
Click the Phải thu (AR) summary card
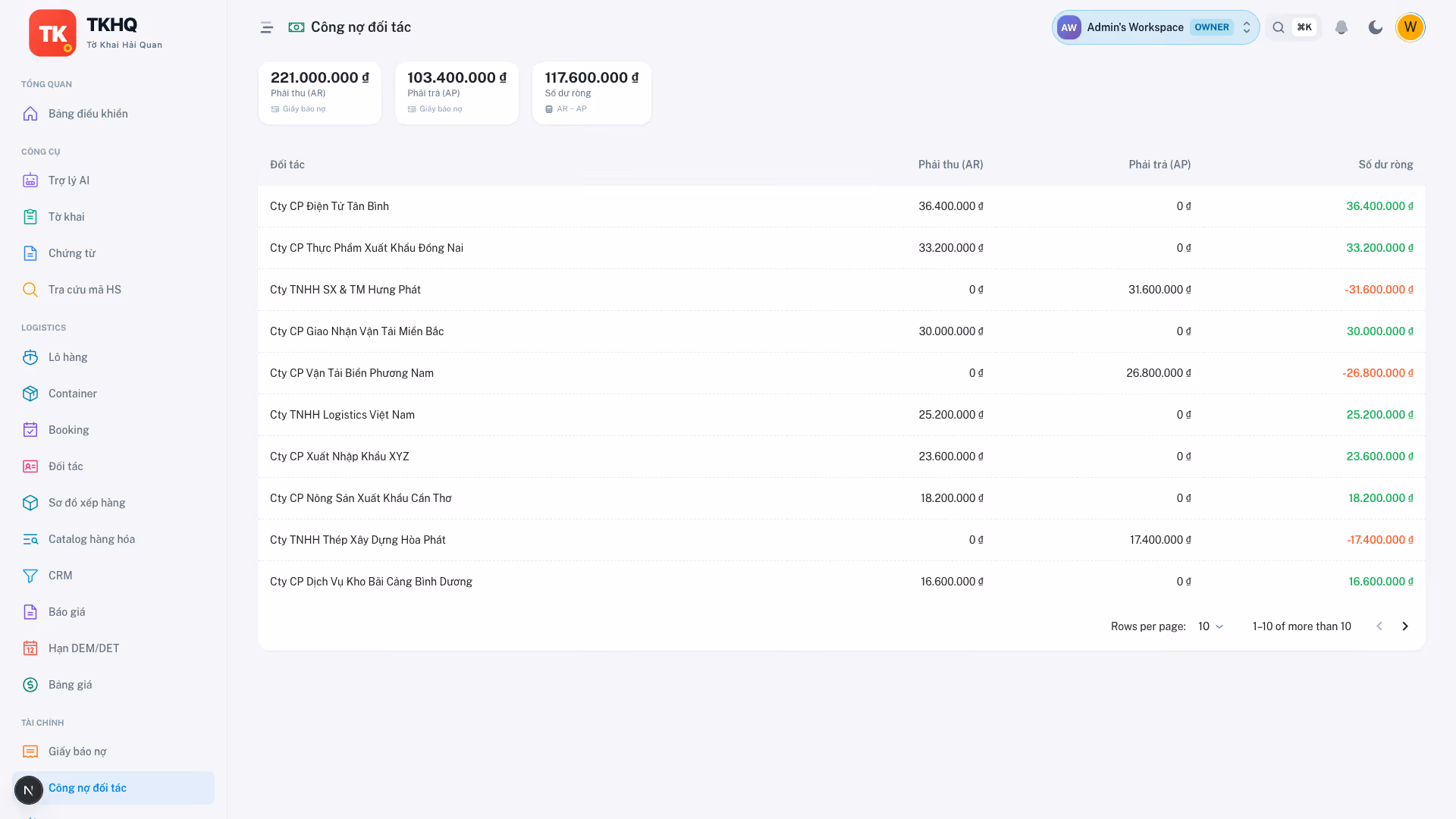pos(319,93)
